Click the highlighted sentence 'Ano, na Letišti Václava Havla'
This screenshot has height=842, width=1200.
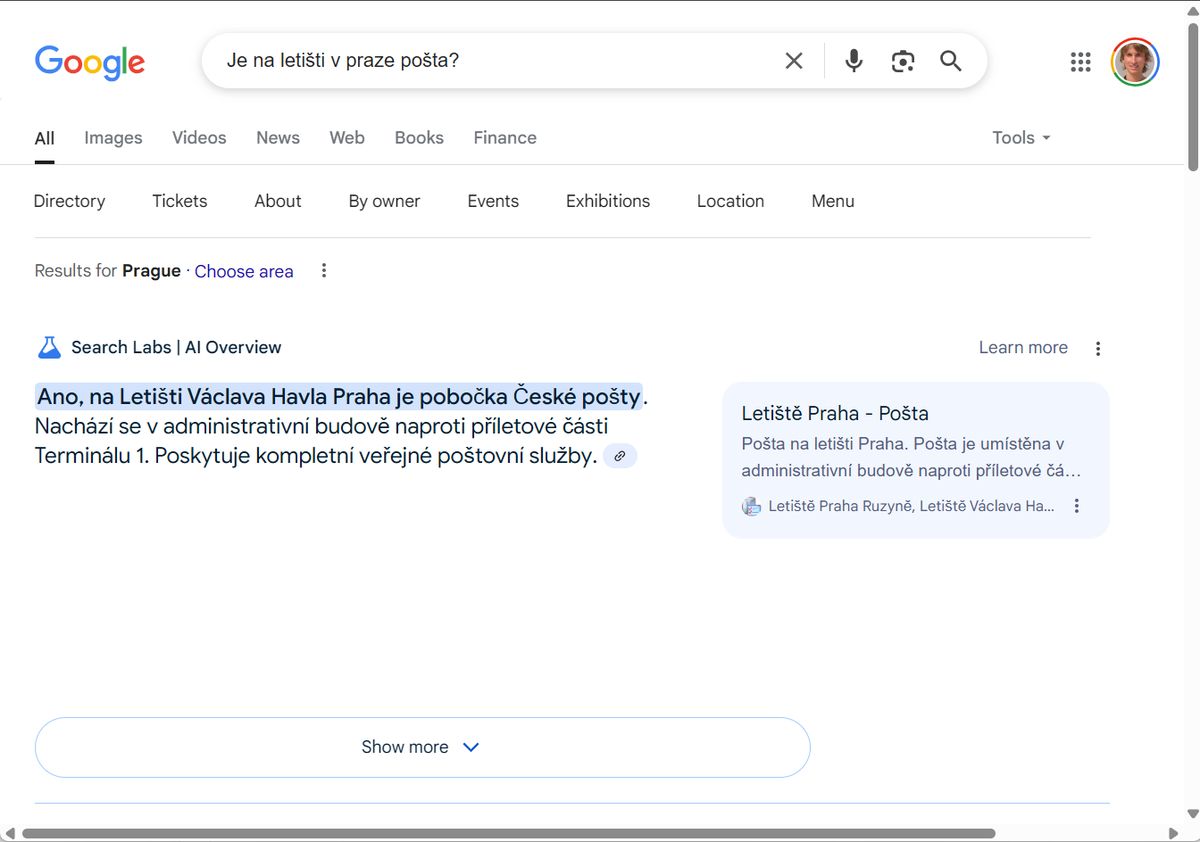[339, 397]
